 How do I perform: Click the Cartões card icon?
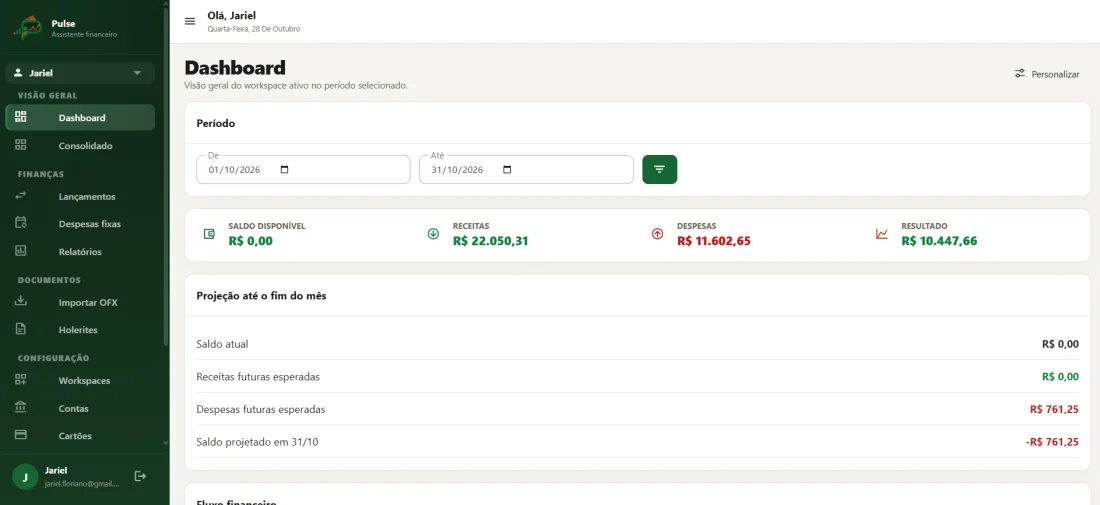point(21,435)
